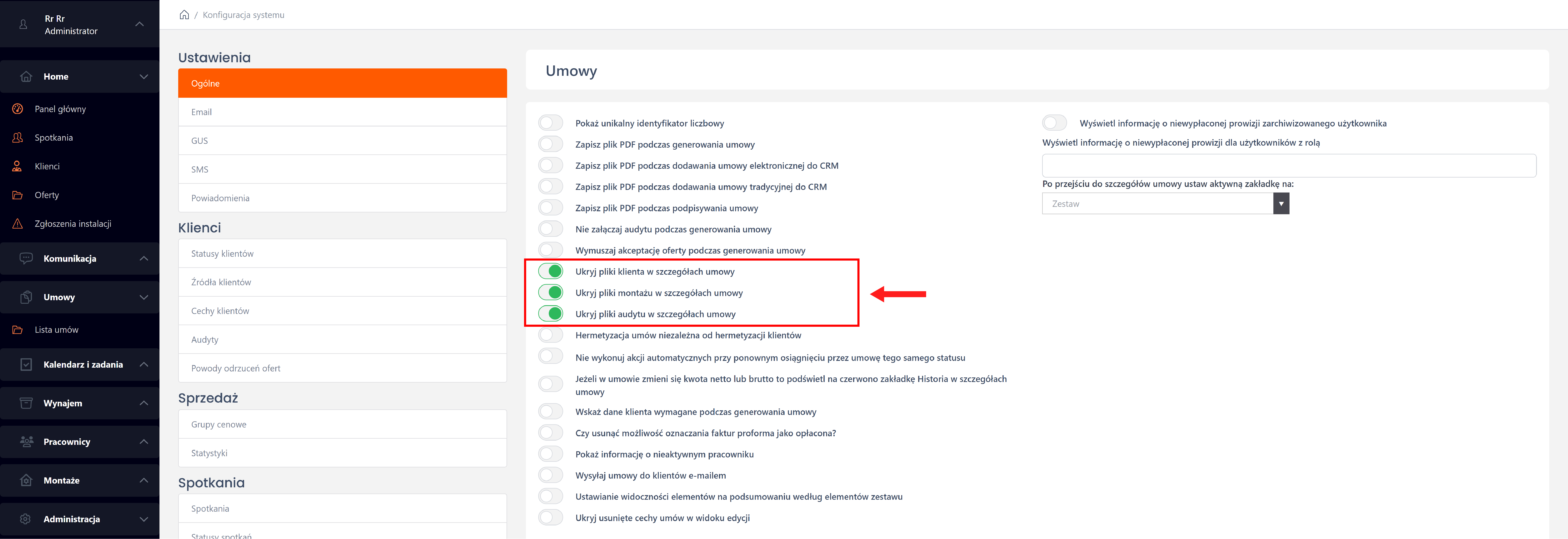Go to Grupy cenowe settings
Viewport: 1568px width, 539px height.
point(342,424)
